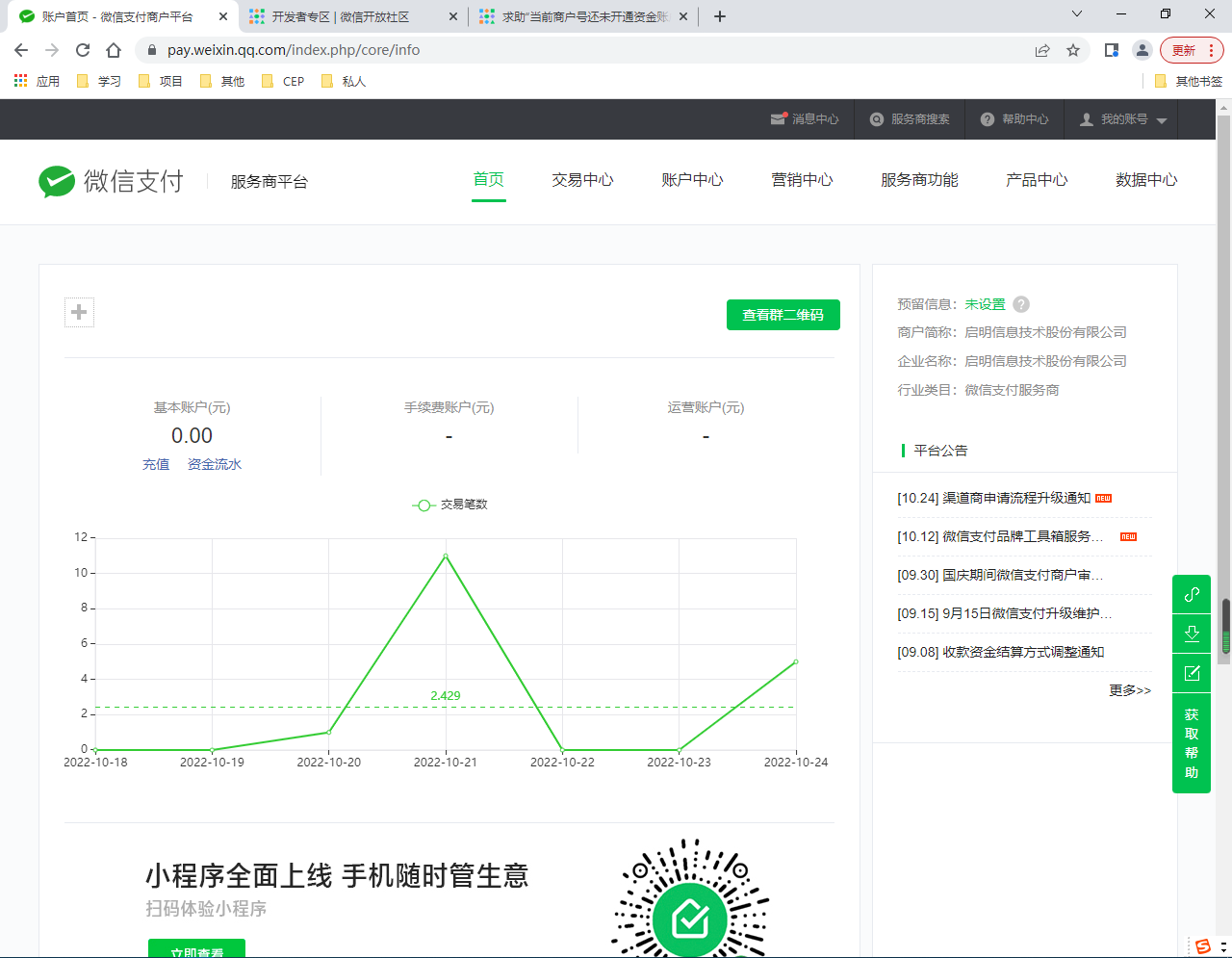Screen dimensions: 1232x958
Task: Open the 数据中心 navigation tab
Action: click(x=1147, y=180)
